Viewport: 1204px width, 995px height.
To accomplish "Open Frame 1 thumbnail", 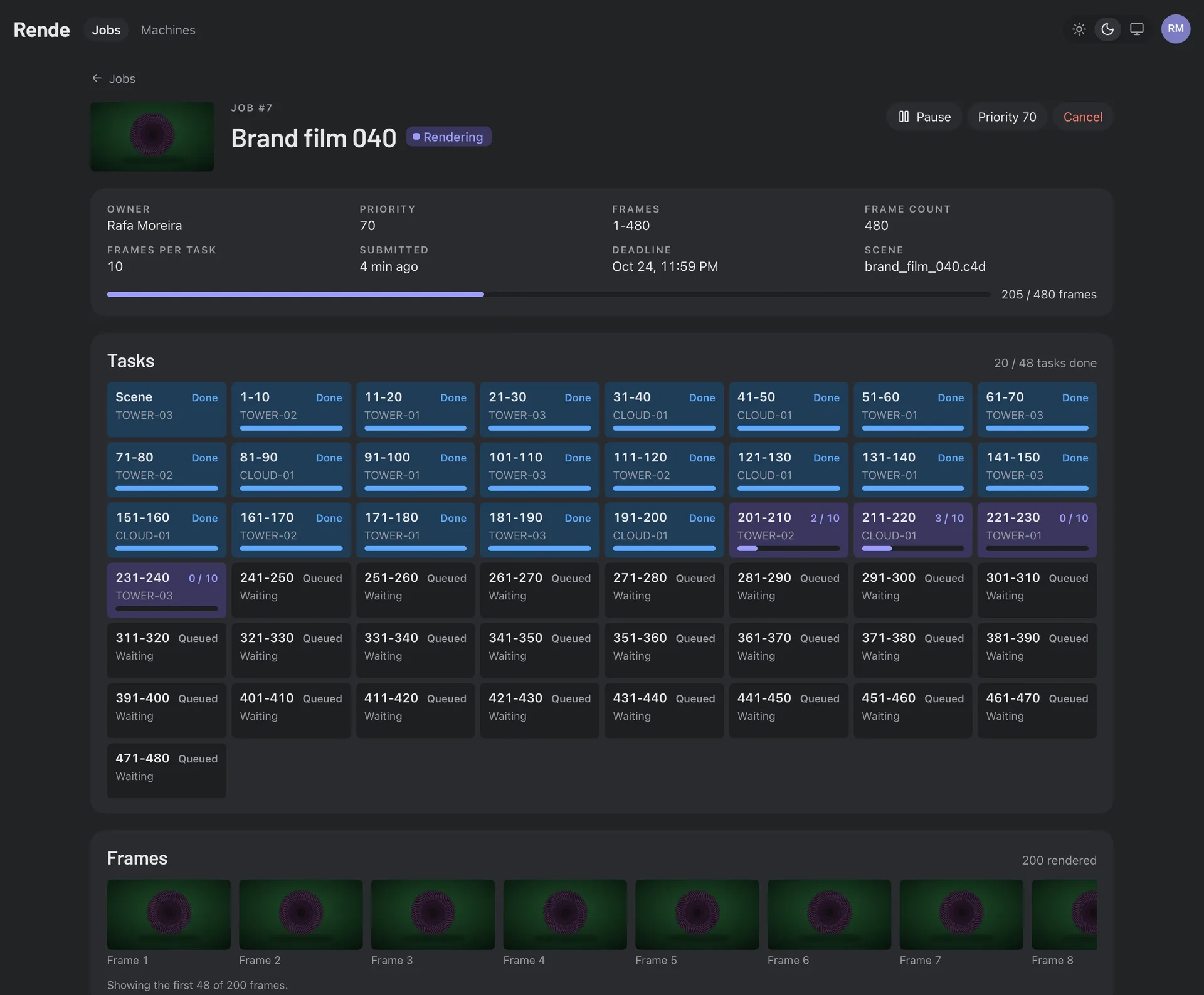I will pos(169,914).
